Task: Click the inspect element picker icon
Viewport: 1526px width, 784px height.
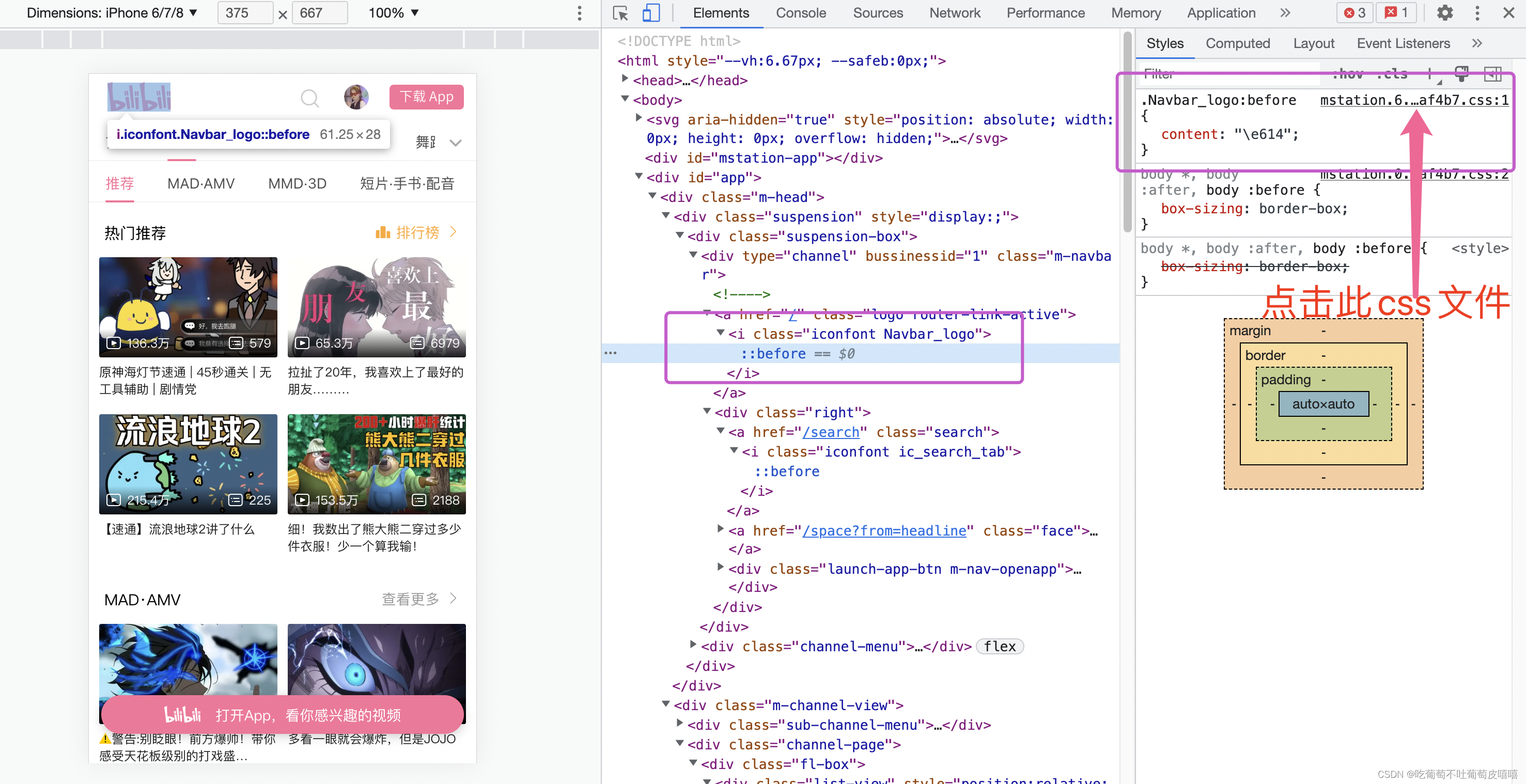Action: (620, 13)
